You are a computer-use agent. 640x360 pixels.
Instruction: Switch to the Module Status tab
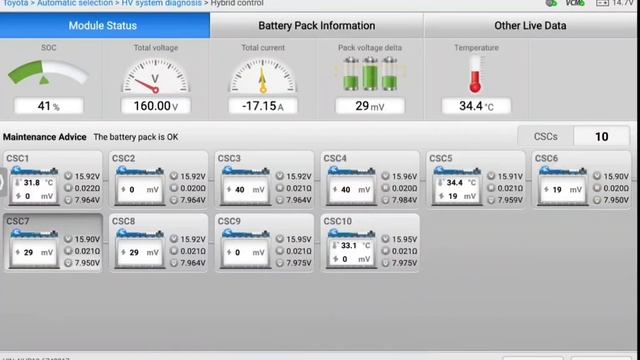coord(105,25)
